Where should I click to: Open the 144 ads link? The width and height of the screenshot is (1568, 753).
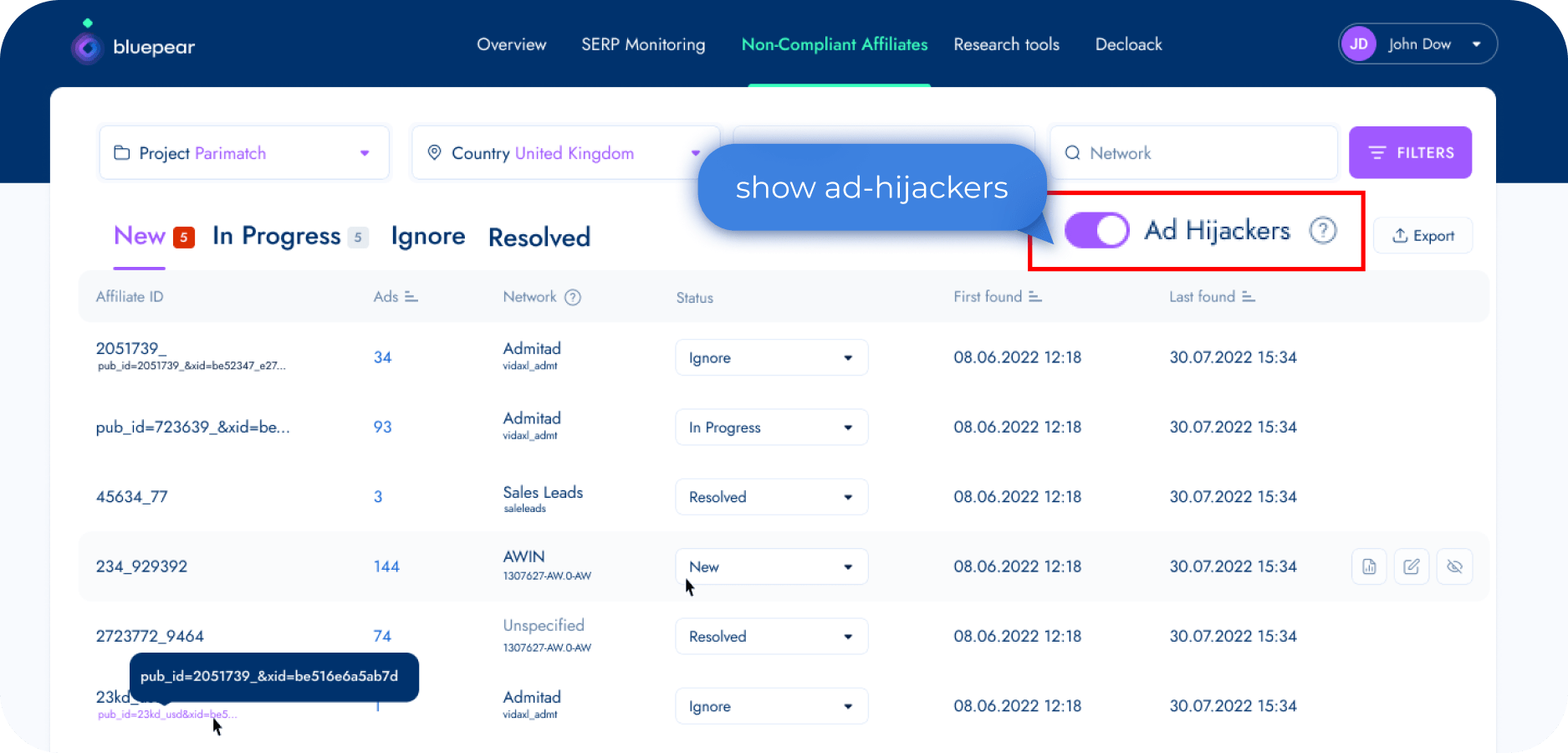click(386, 566)
